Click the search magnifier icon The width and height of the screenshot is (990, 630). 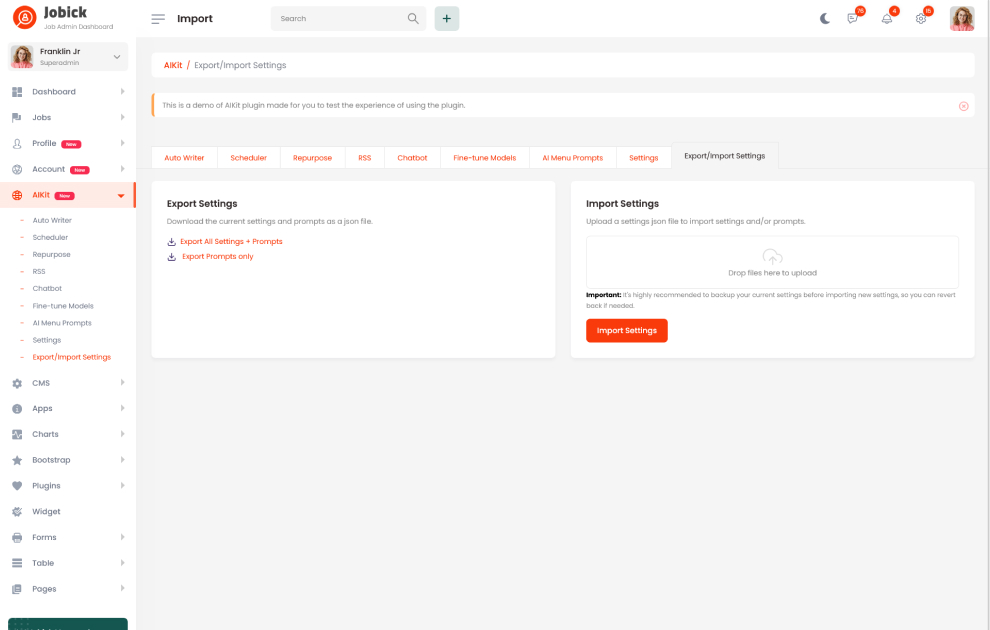[413, 19]
